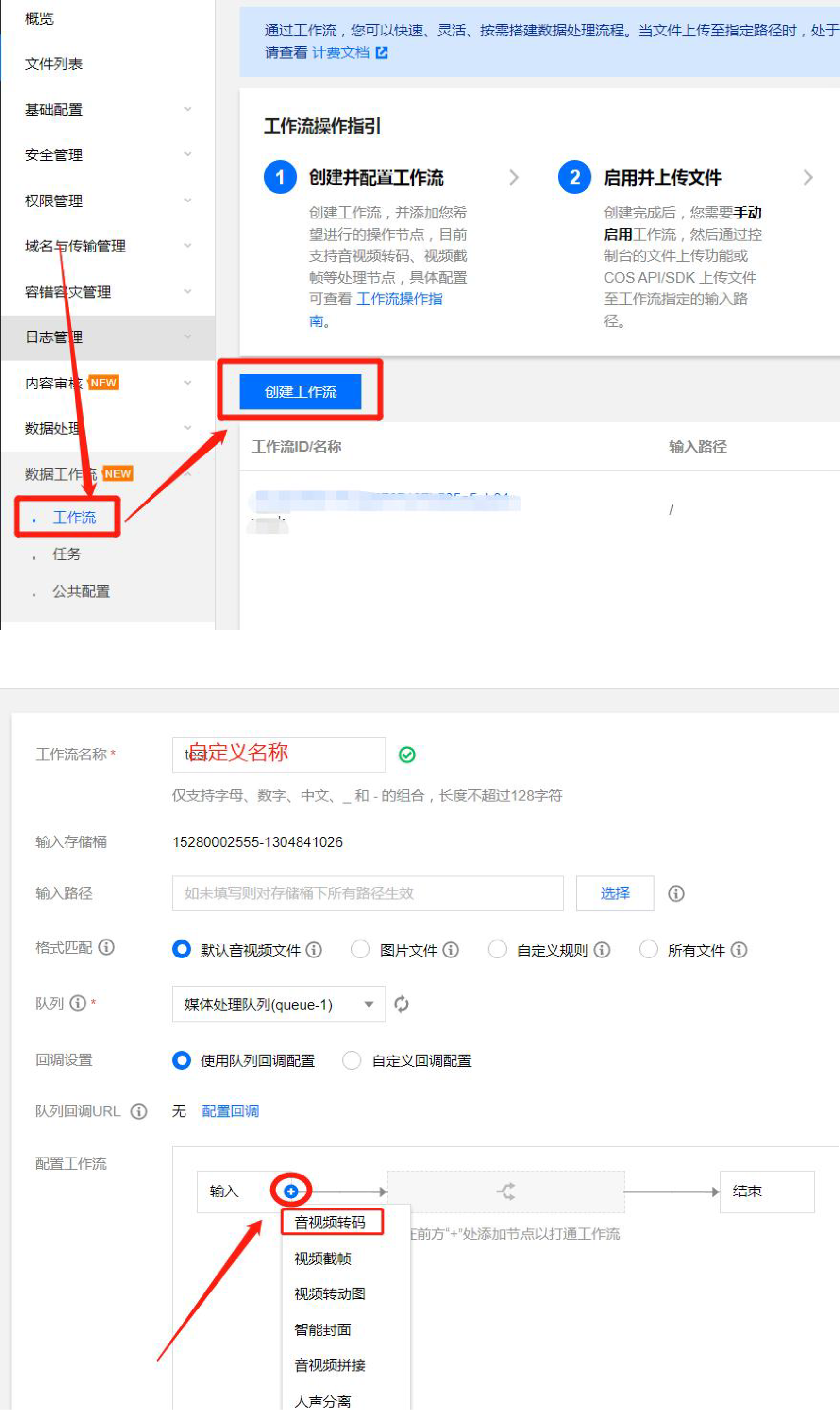Collapse the 数据工作流 section chevron
The image size is (840, 1410).
[x=188, y=473]
